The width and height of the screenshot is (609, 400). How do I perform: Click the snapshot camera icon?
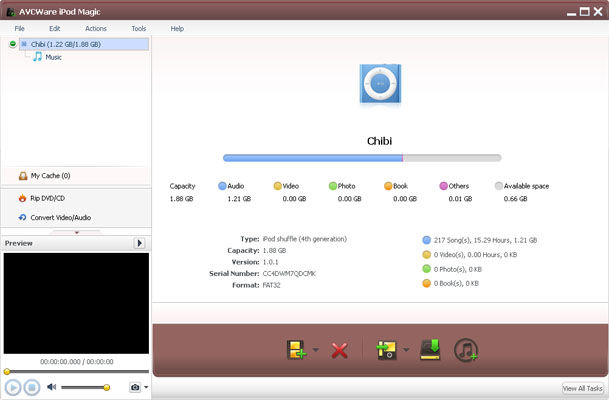click(x=135, y=387)
